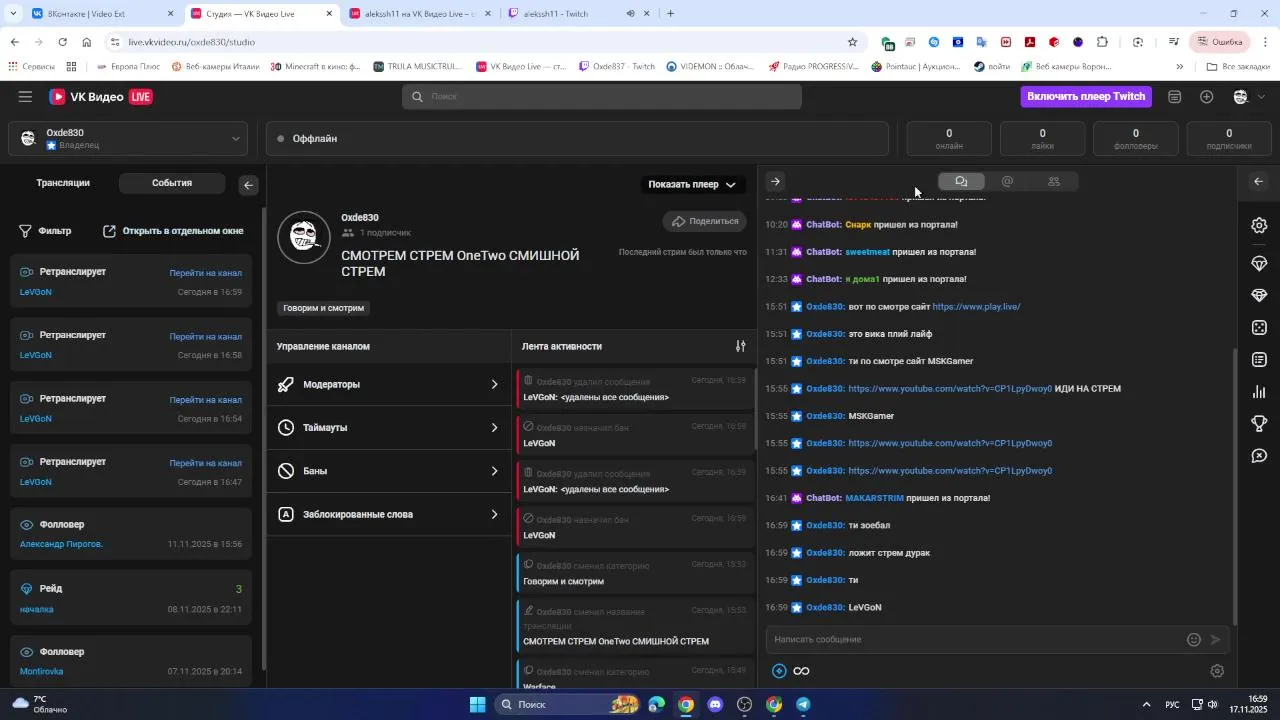The height and width of the screenshot is (720, 1280).
Task: Collapse the chat panel with the right arrow
Action: coord(775,181)
